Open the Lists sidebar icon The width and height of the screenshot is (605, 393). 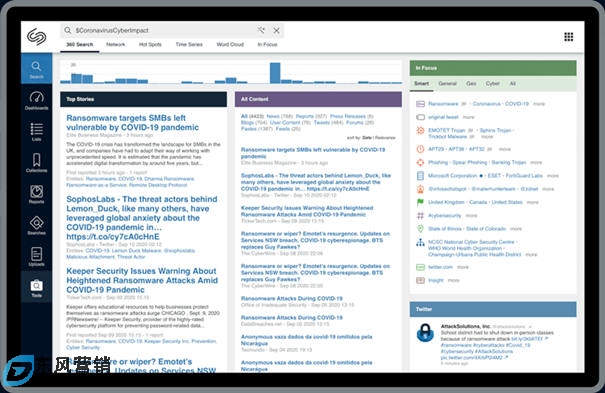36,132
